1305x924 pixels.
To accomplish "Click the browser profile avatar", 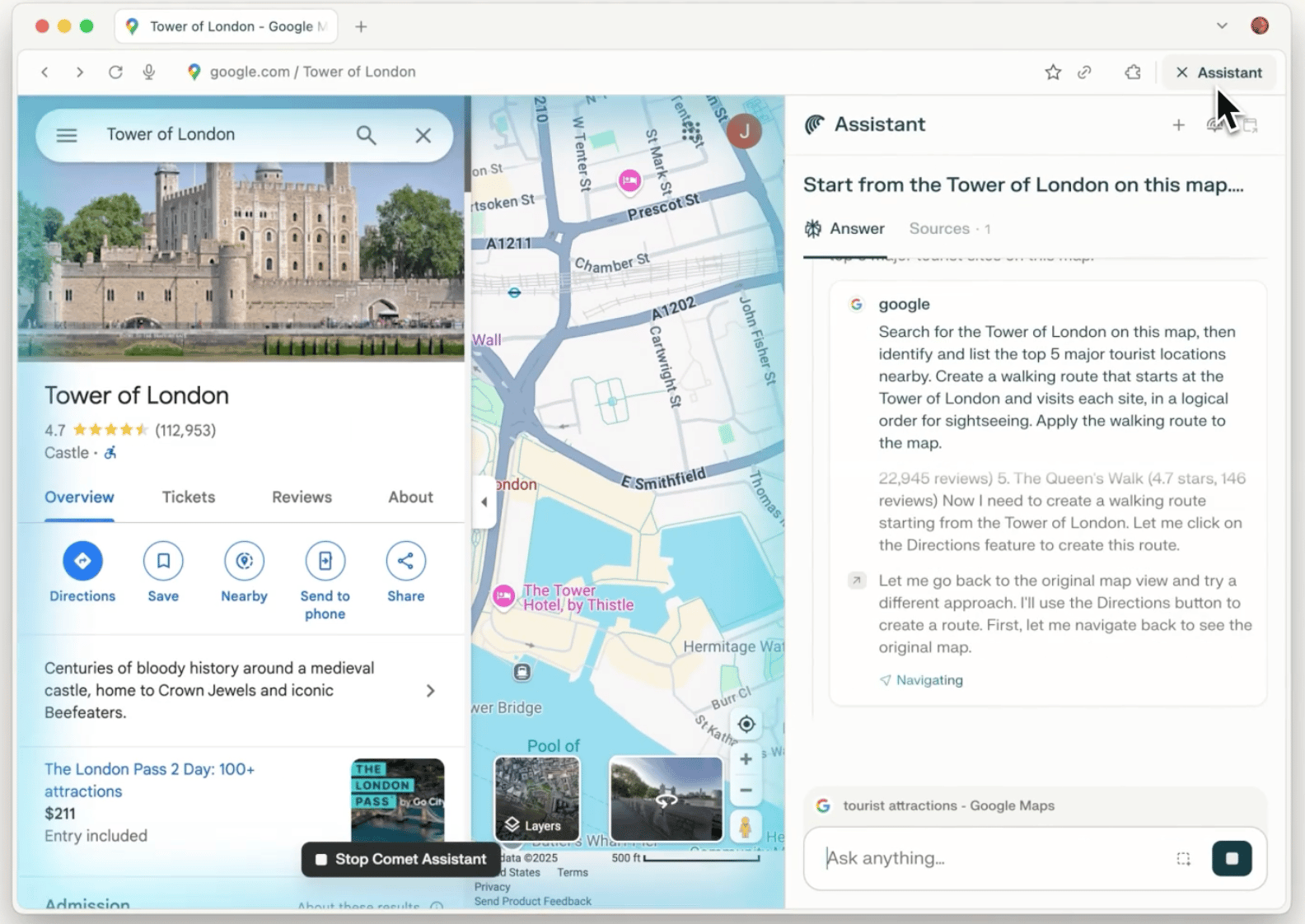I will 1260,26.
